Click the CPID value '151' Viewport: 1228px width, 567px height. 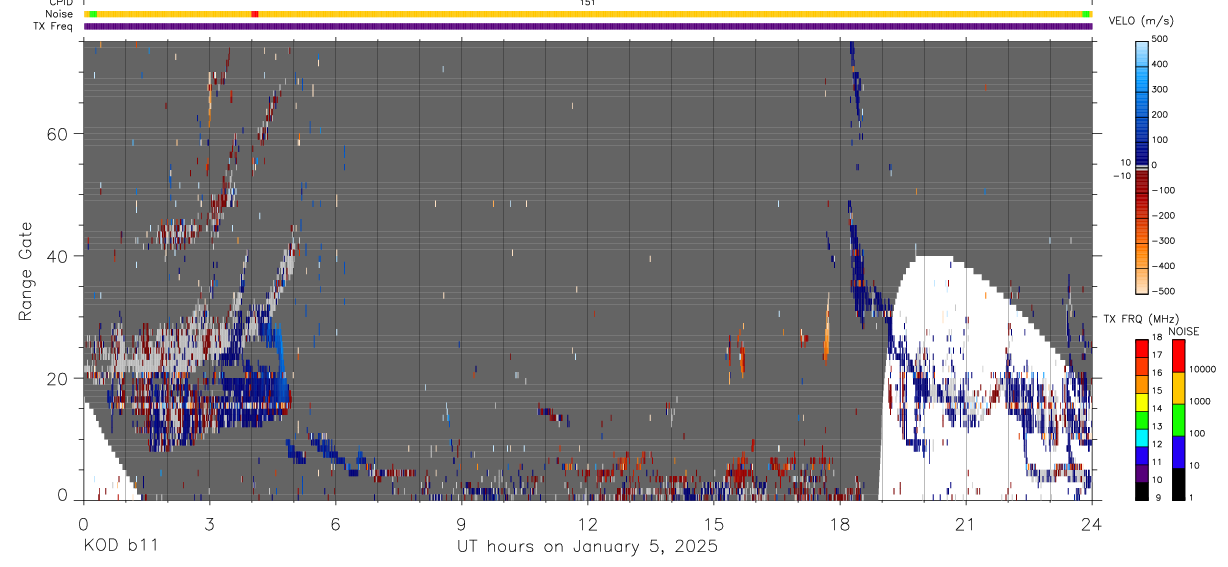click(x=588, y=3)
